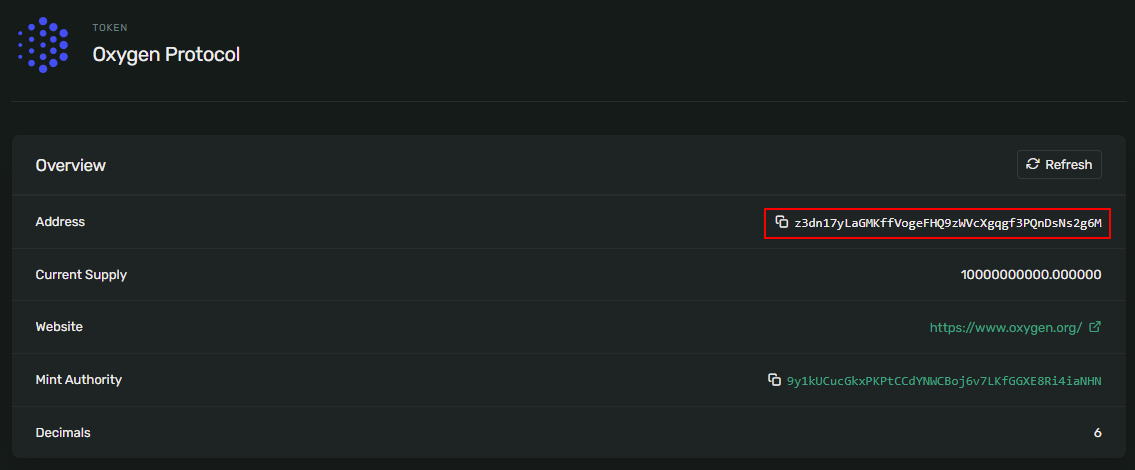
Task: Click the Current Supply row label
Action: point(81,275)
